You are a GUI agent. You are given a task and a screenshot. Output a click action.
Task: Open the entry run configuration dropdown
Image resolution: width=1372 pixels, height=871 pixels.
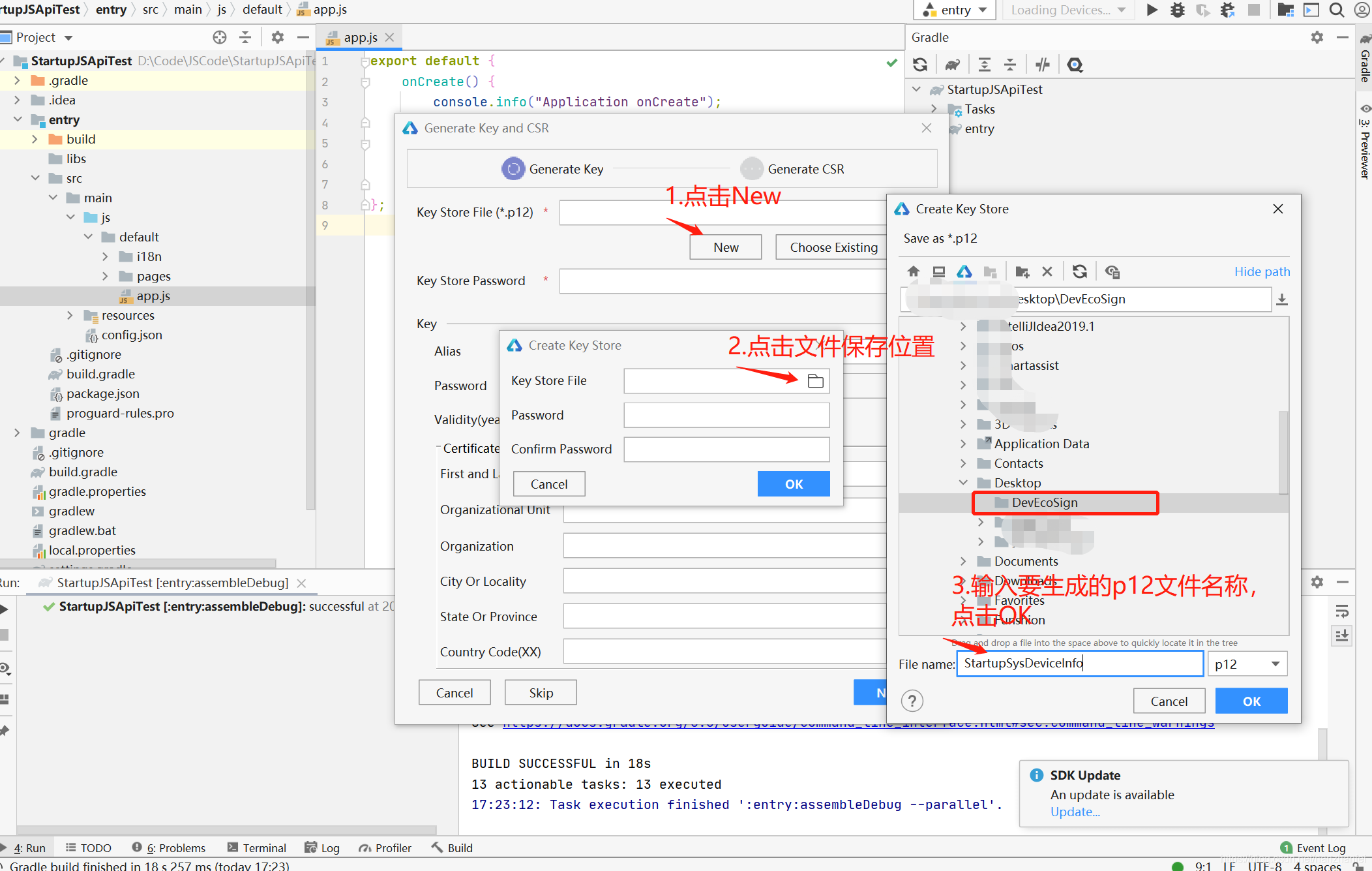955,10
